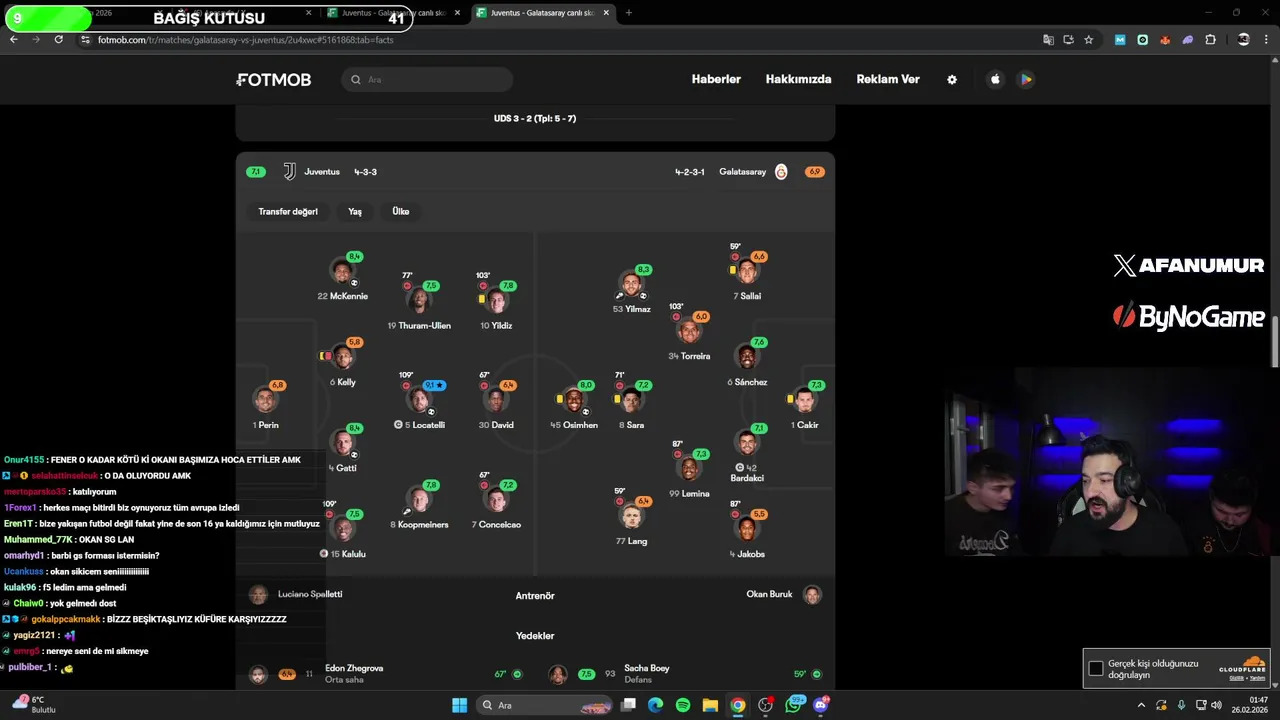This screenshot has width=1280, height=720.
Task: Click the search magnifier icon in FotMob
Action: (356, 80)
